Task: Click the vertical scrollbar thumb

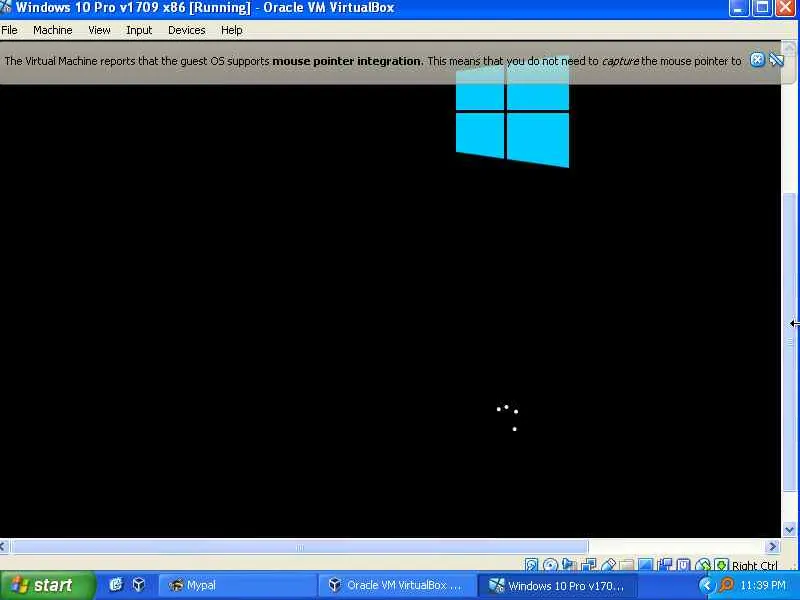Action: pyautogui.click(x=789, y=342)
